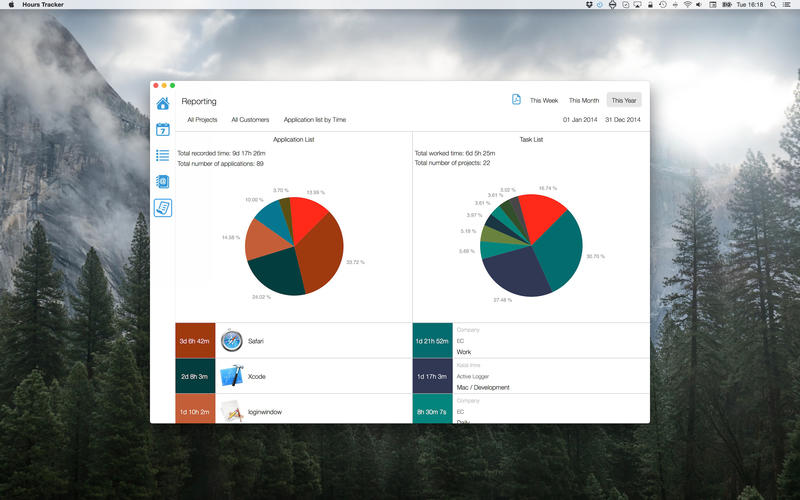Click Total number of applications: 89
The width and height of the screenshot is (800, 500).
pos(220,164)
